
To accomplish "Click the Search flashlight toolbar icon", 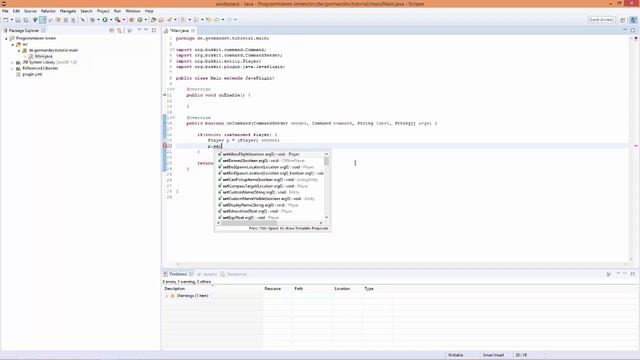I will tap(169, 20).
